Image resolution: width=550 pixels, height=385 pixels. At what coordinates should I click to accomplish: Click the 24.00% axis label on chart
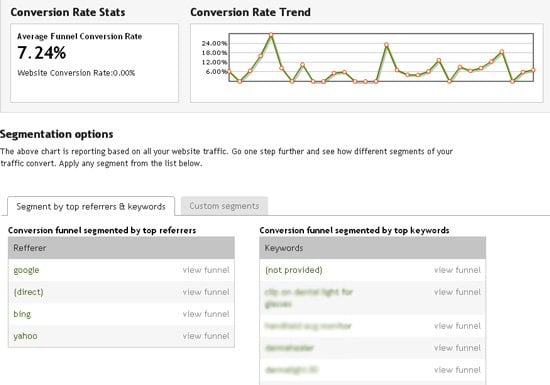(214, 43)
